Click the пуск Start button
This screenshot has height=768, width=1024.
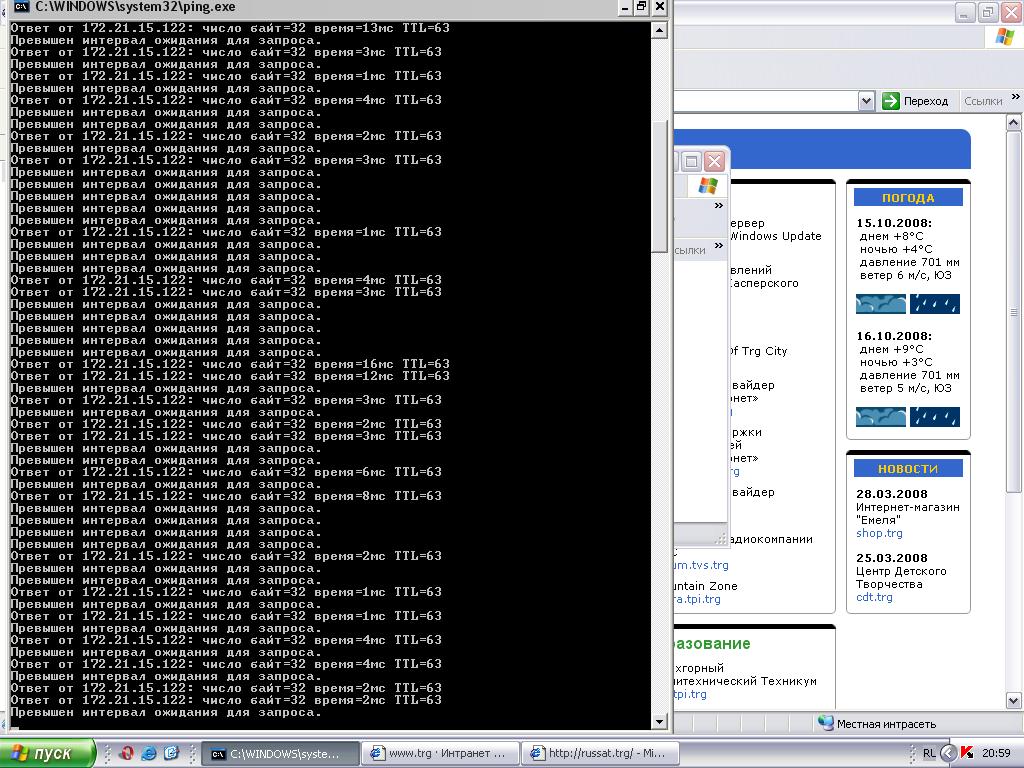(x=47, y=753)
